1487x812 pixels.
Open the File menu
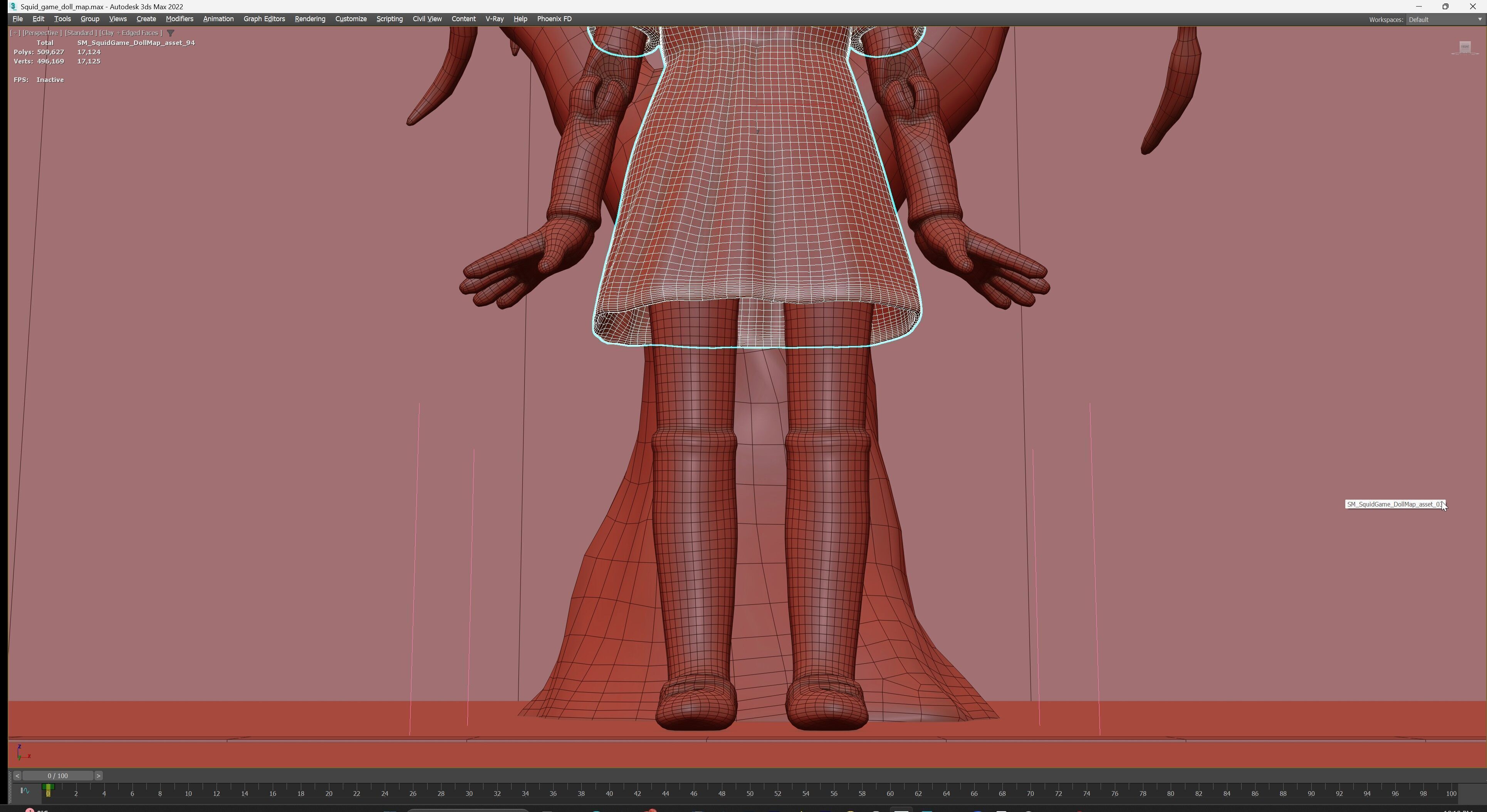tap(17, 19)
